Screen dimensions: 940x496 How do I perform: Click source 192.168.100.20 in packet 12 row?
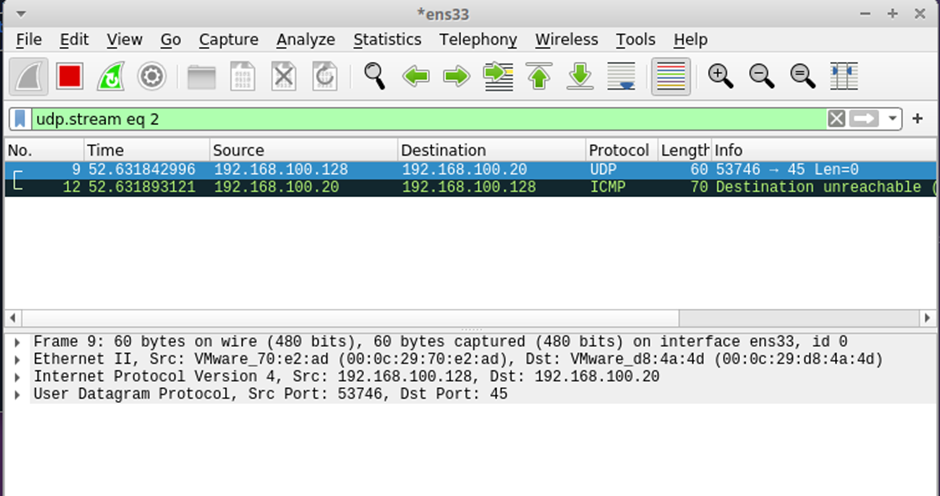[x=276, y=187]
